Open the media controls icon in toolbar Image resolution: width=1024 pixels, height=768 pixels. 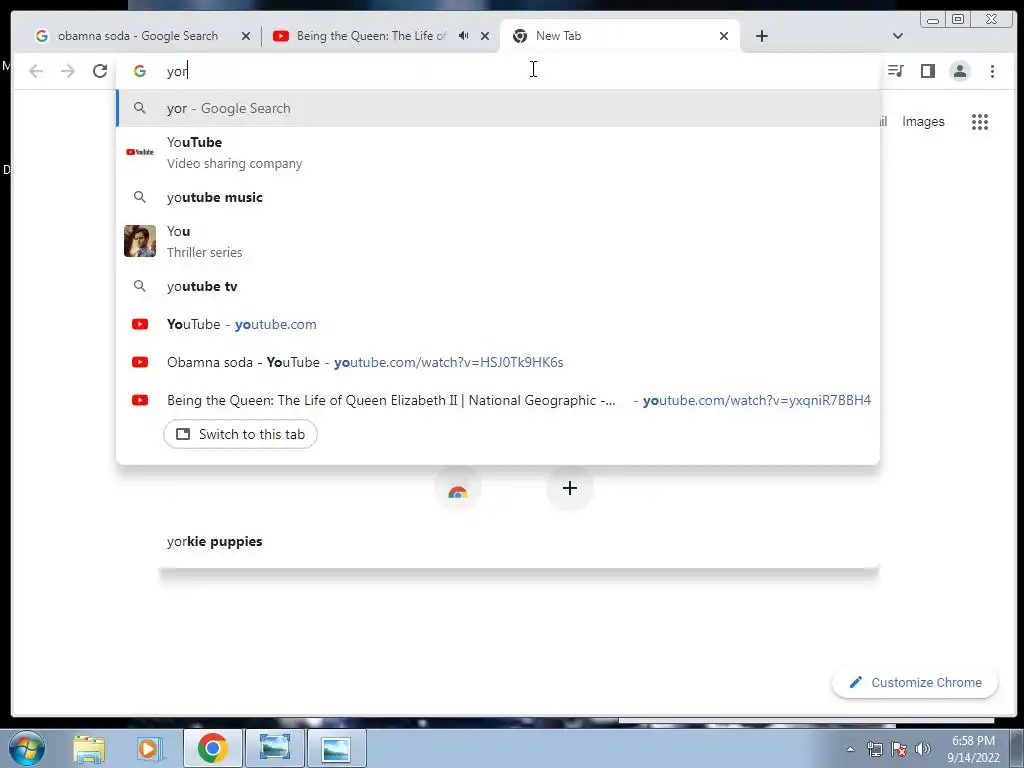tap(895, 71)
